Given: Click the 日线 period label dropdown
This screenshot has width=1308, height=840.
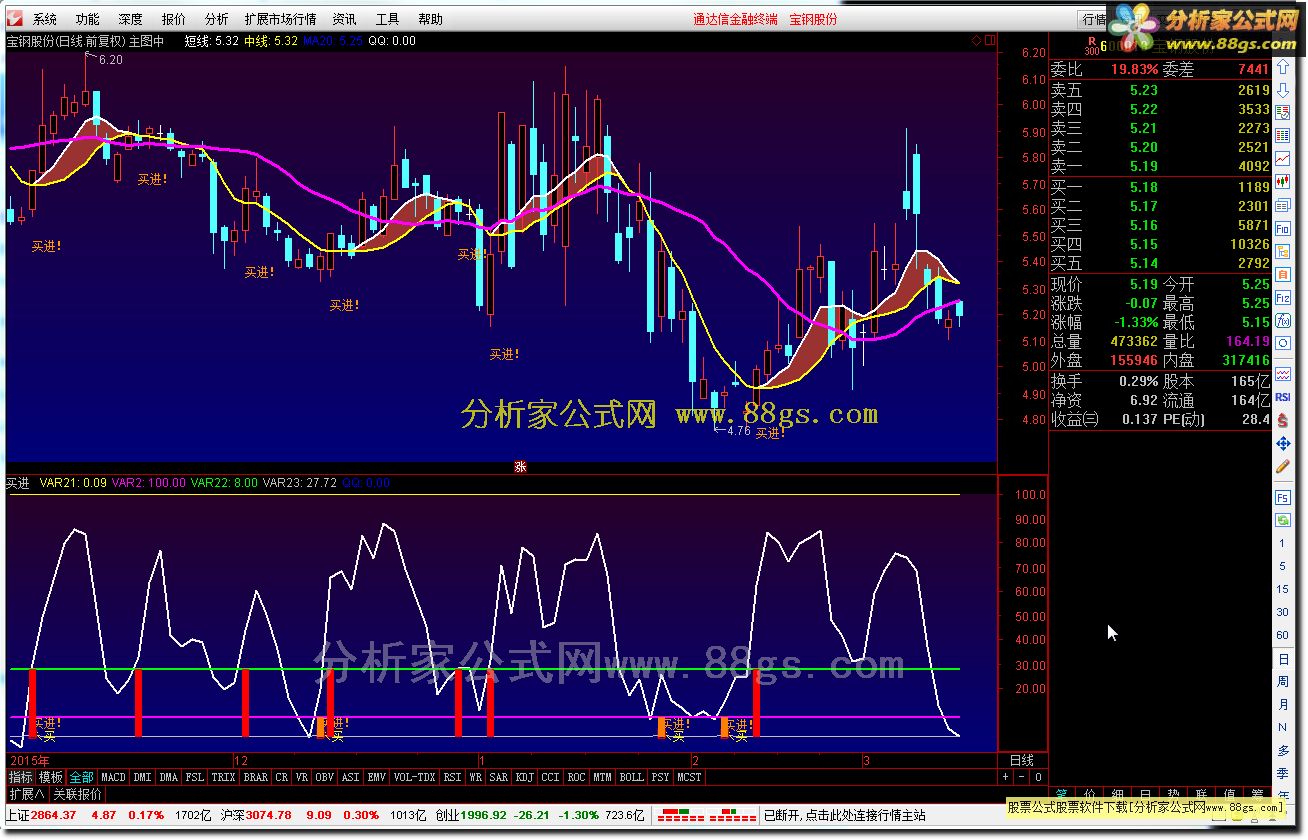Looking at the screenshot, I should coord(1021,761).
